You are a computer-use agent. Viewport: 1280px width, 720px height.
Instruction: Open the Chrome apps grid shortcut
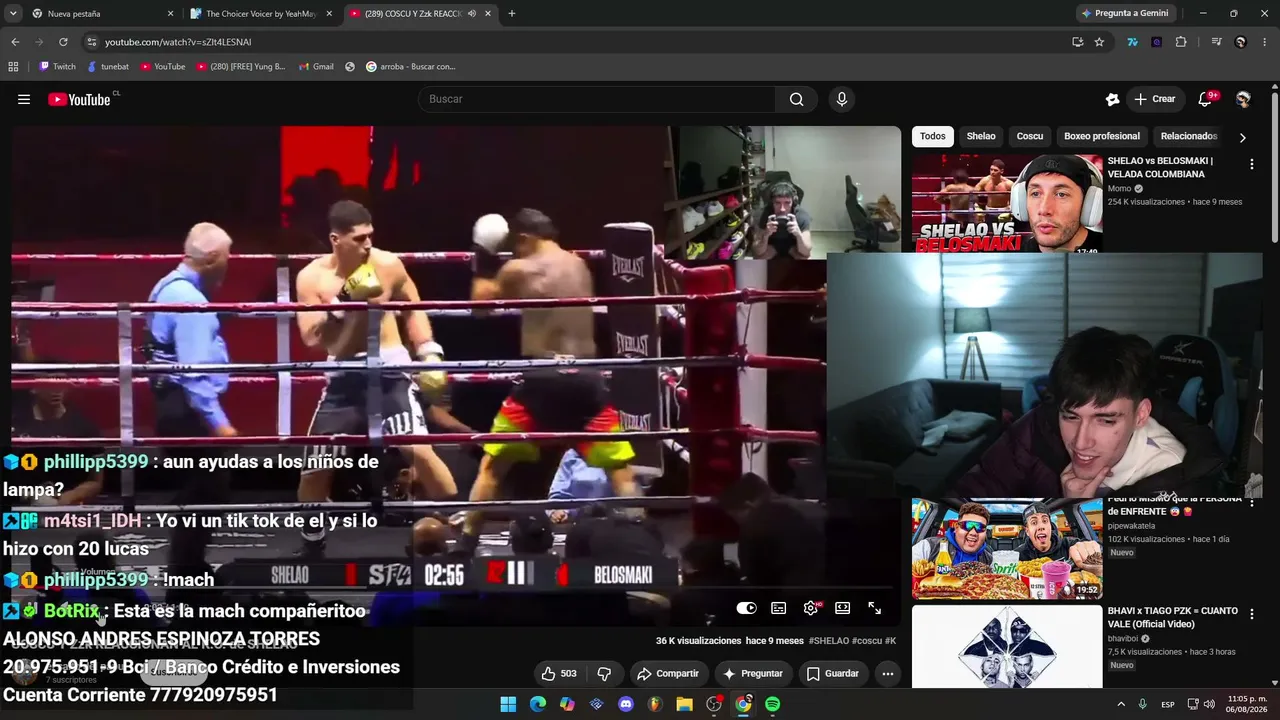pyautogui.click(x=13, y=67)
